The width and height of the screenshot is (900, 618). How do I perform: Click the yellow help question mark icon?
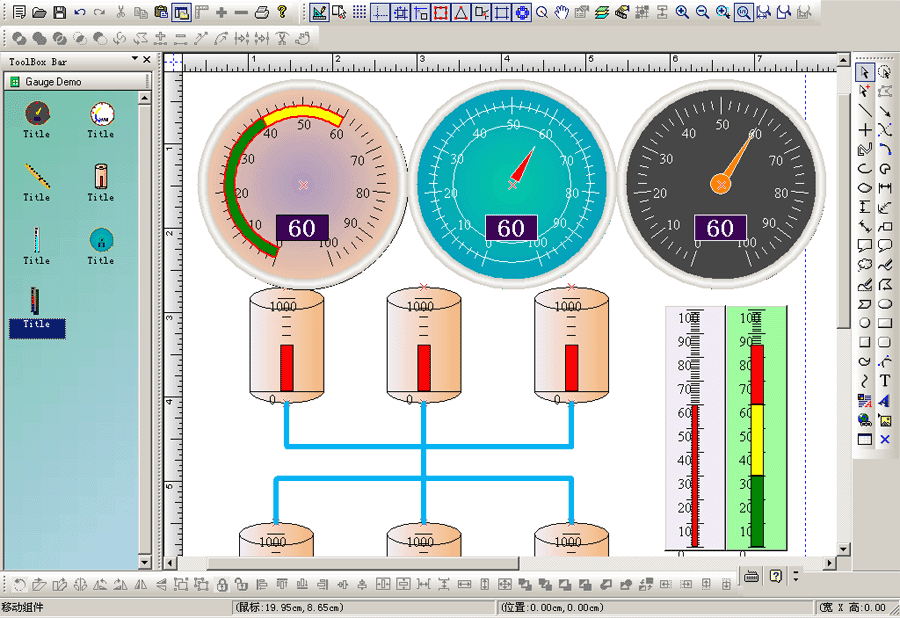coord(282,13)
